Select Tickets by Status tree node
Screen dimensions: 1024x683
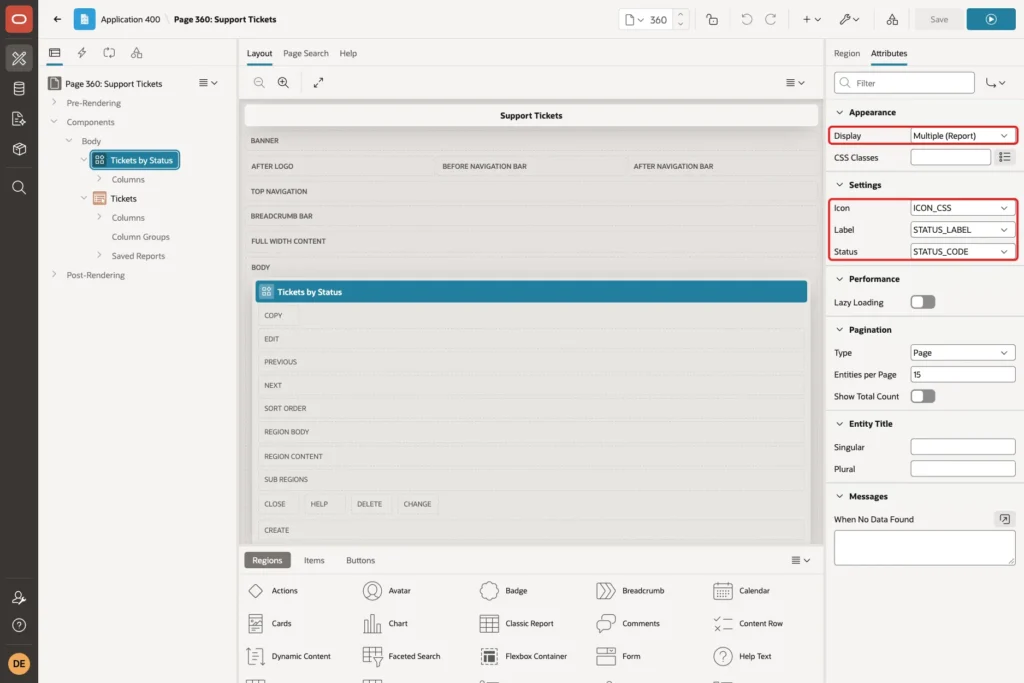(135, 160)
